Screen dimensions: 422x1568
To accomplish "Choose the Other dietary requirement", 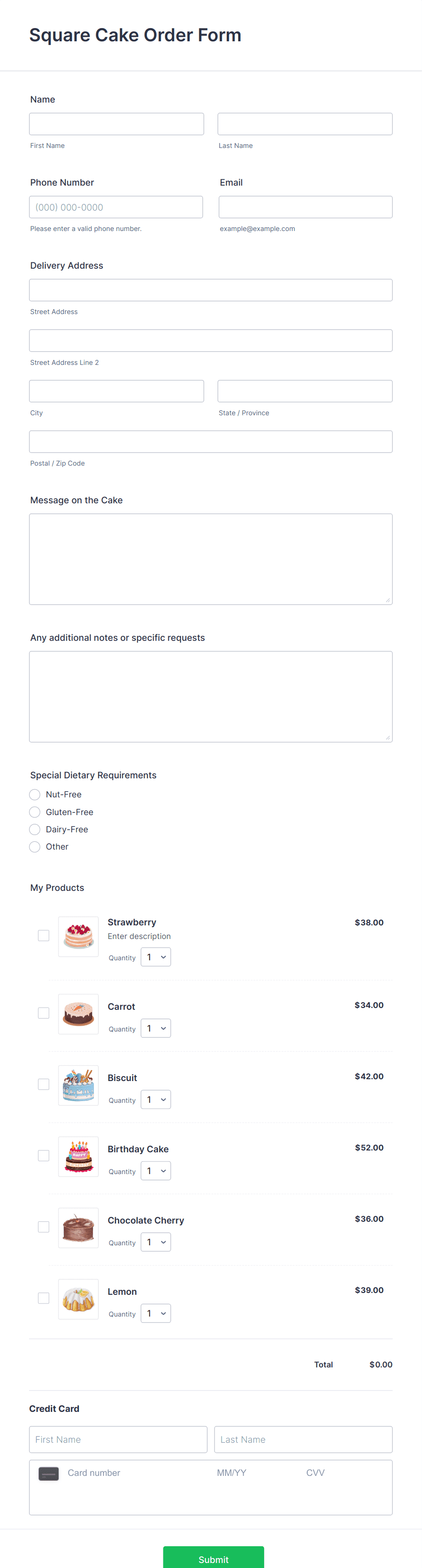I will [34, 846].
